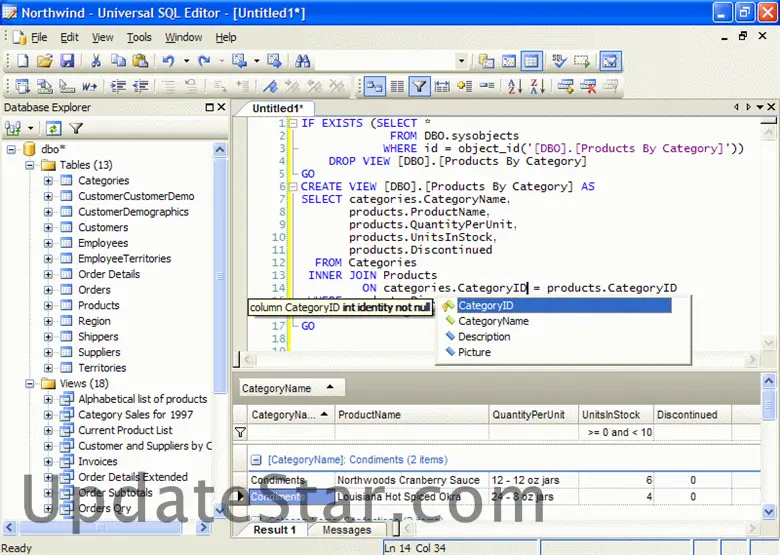
Task: Open the toolbar search combo box dropdown
Action: click(x=462, y=61)
